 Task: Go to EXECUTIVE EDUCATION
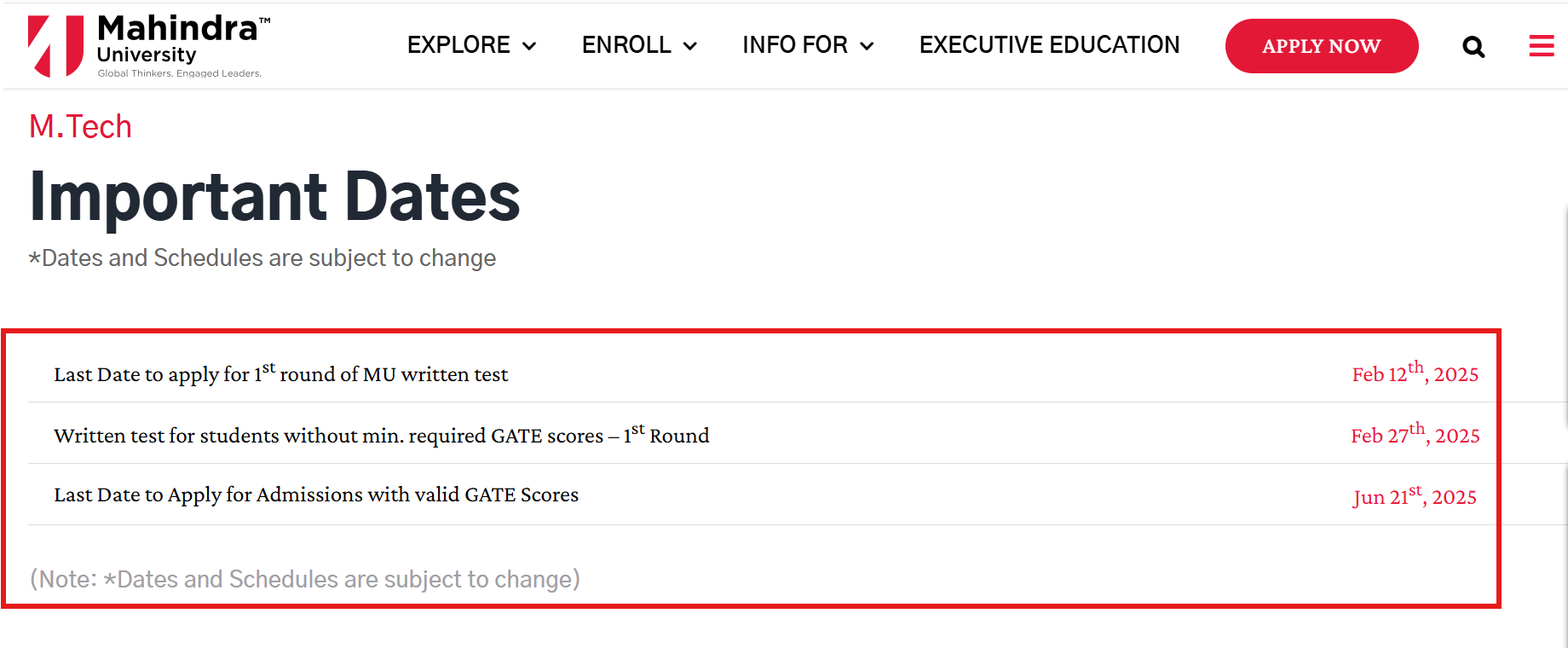coord(1049,45)
